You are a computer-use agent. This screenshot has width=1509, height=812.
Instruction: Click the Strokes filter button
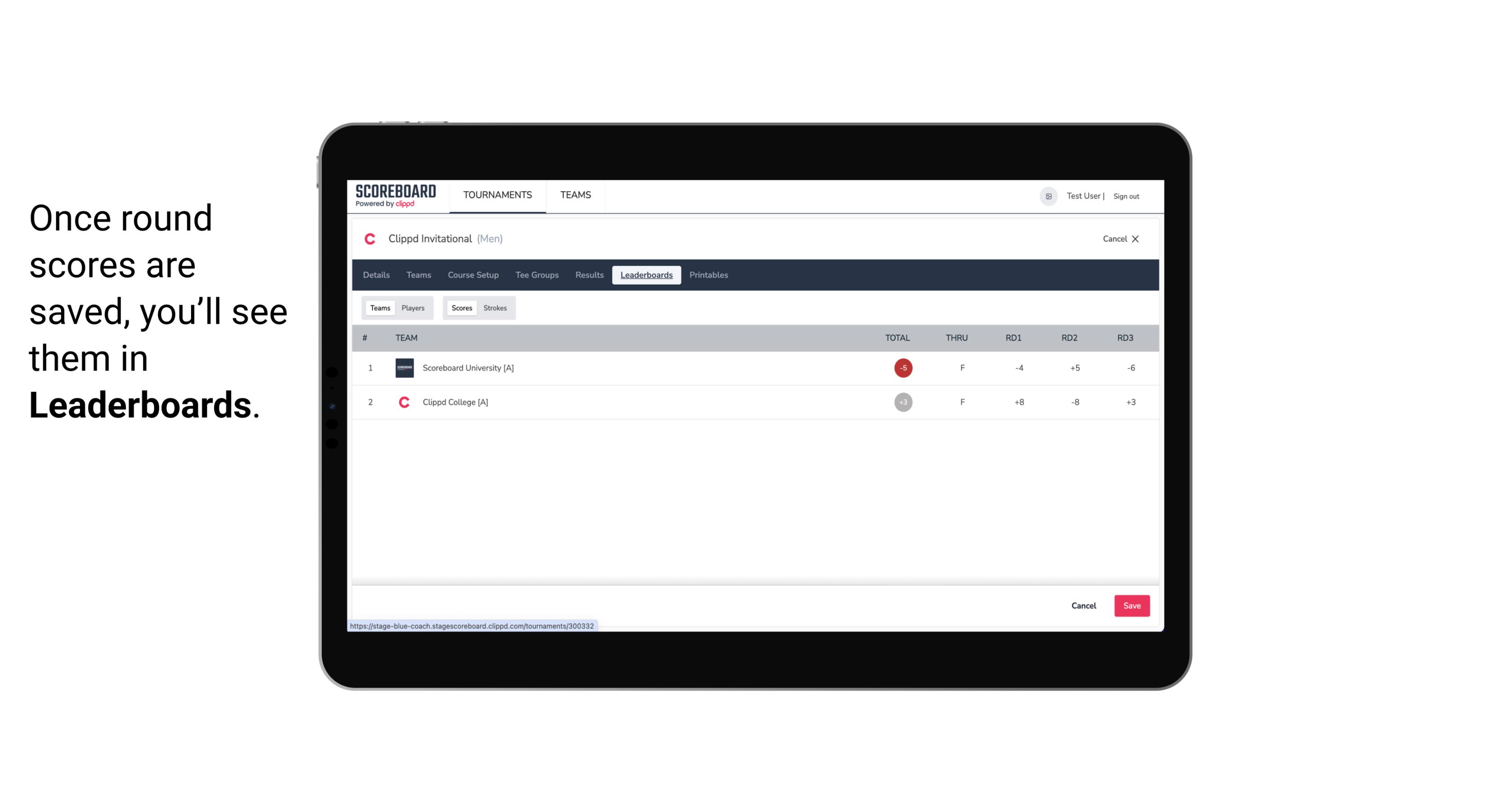(495, 308)
